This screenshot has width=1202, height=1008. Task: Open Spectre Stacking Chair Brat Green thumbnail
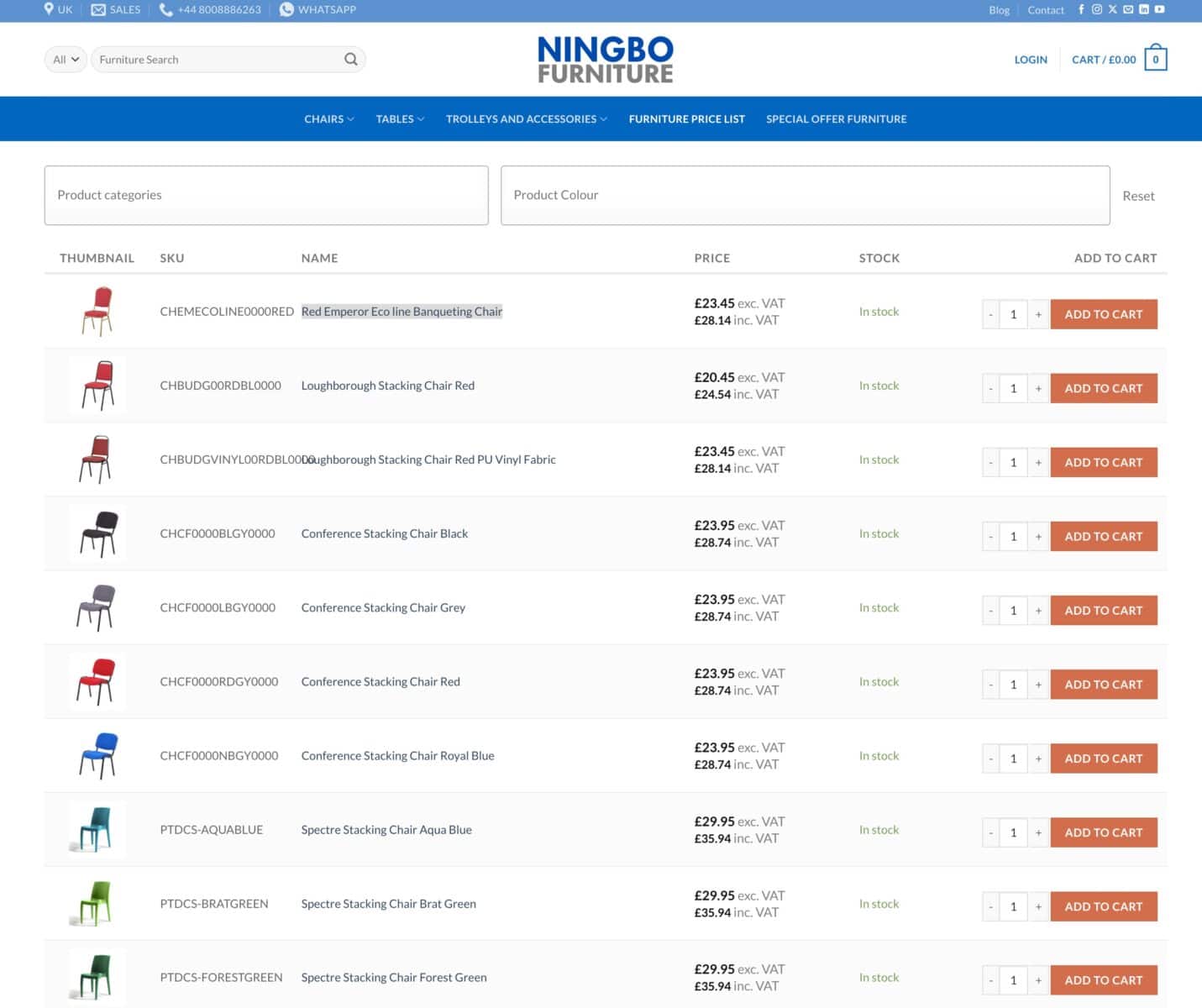point(97,903)
